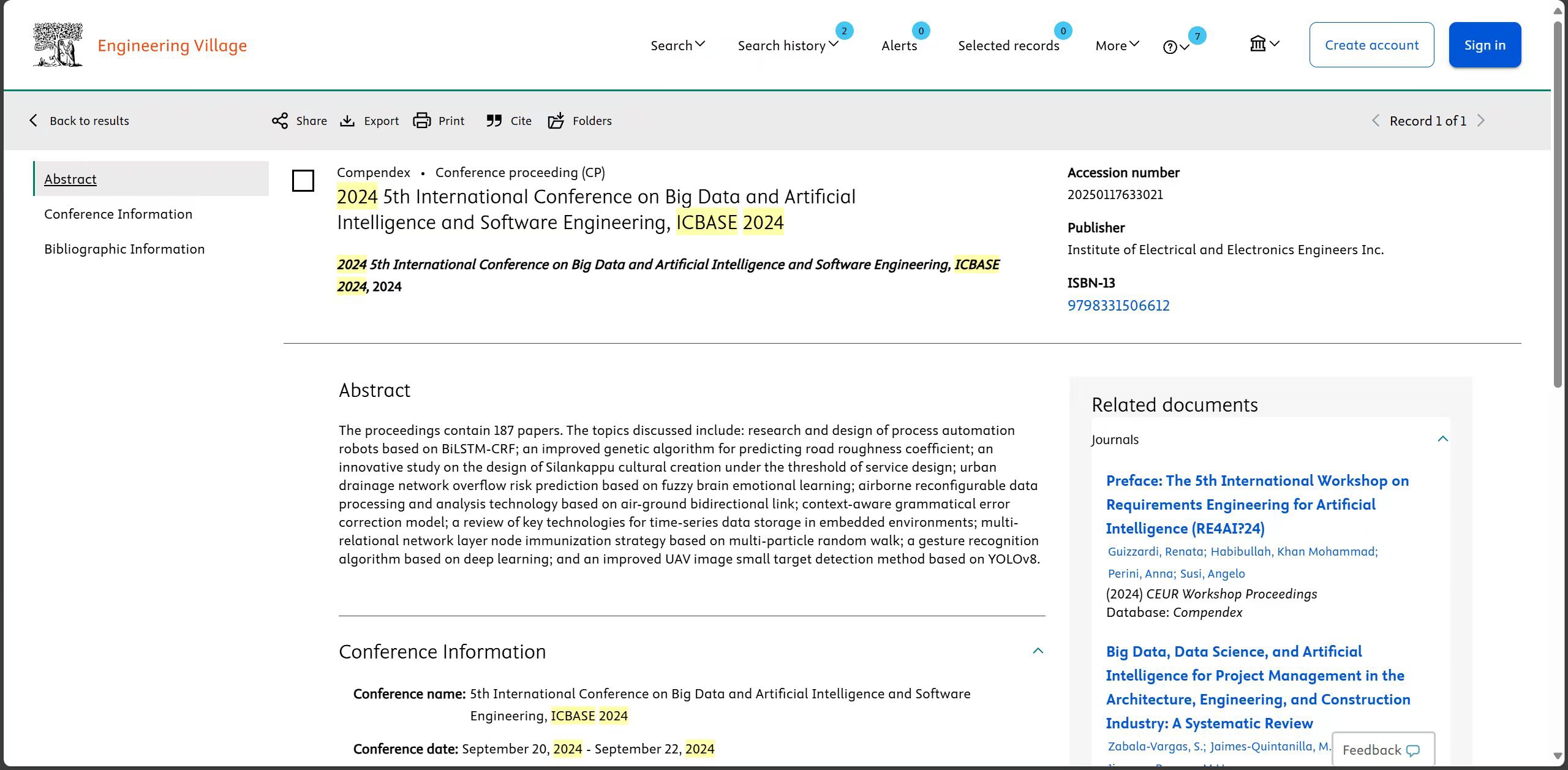The height and width of the screenshot is (770, 1568).
Task: Select the Abstract sidebar tab
Action: 151,179
